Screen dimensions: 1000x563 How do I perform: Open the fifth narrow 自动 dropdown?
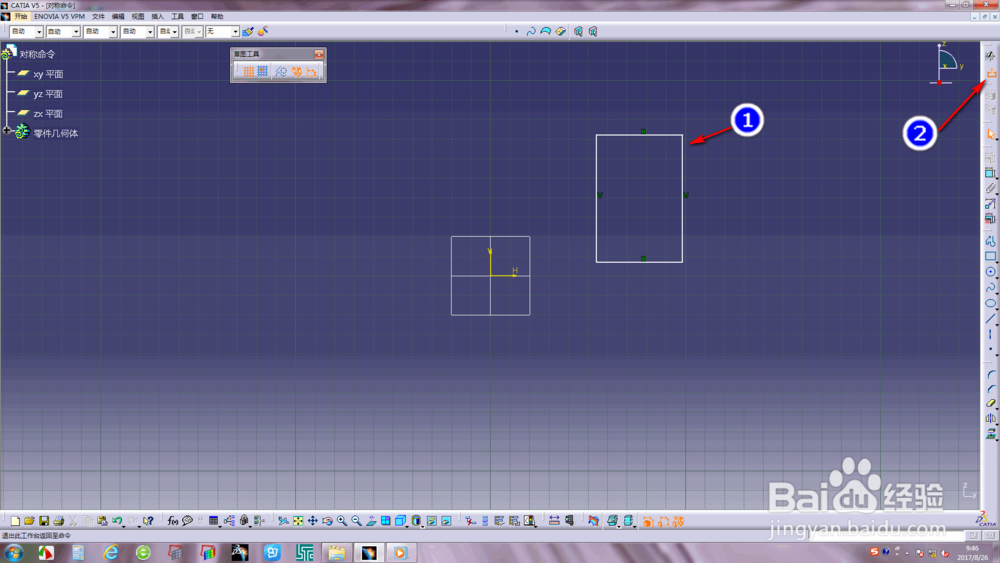(168, 31)
